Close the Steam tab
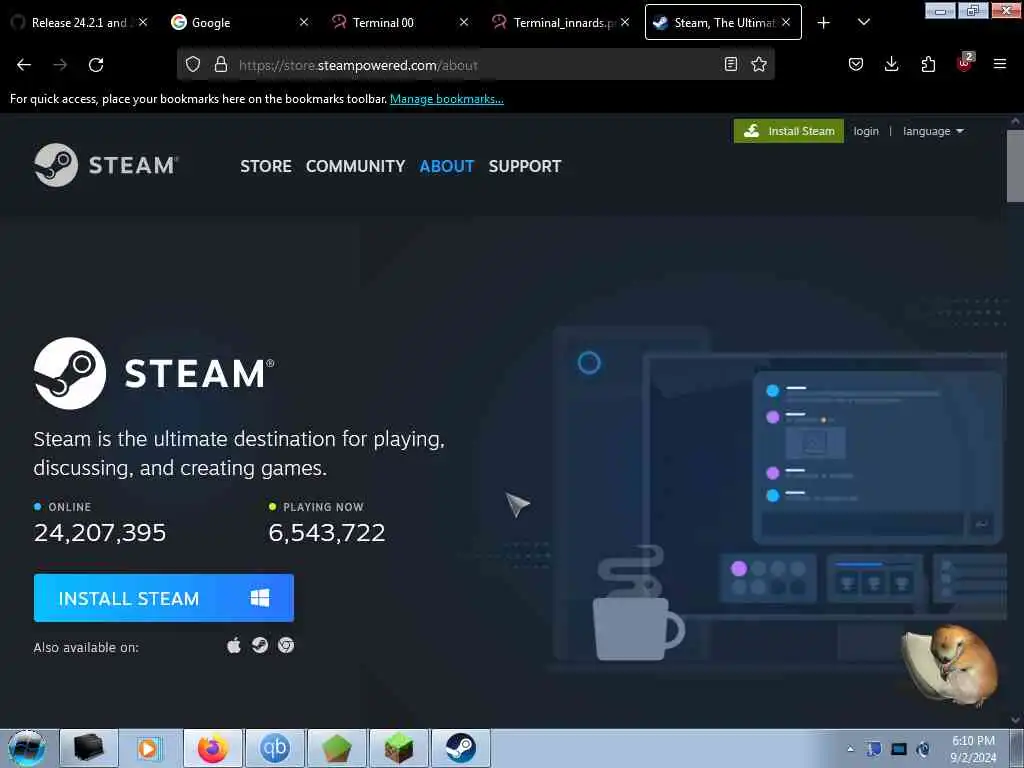1024x768 pixels. (786, 22)
